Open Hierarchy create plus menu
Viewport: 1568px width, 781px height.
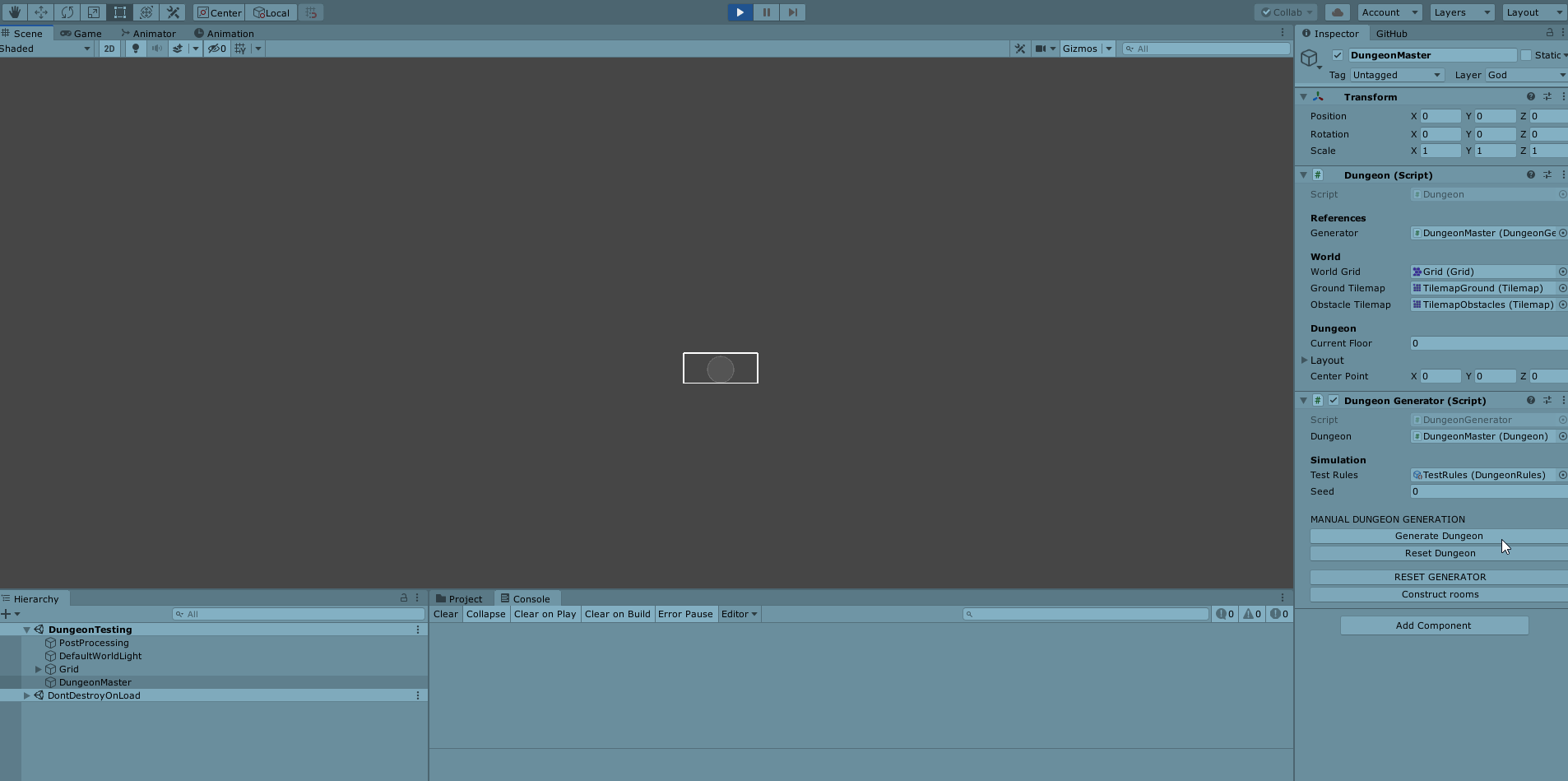[x=10, y=614]
